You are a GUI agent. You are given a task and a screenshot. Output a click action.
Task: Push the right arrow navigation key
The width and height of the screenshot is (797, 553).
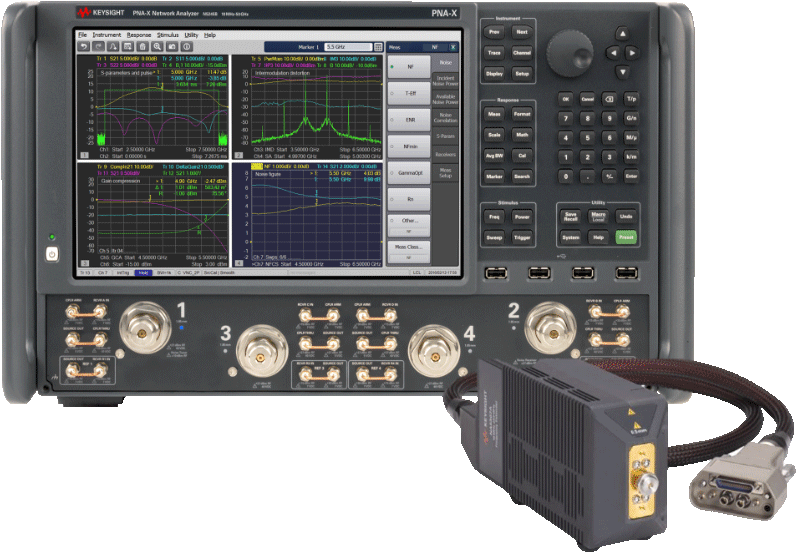click(632, 53)
